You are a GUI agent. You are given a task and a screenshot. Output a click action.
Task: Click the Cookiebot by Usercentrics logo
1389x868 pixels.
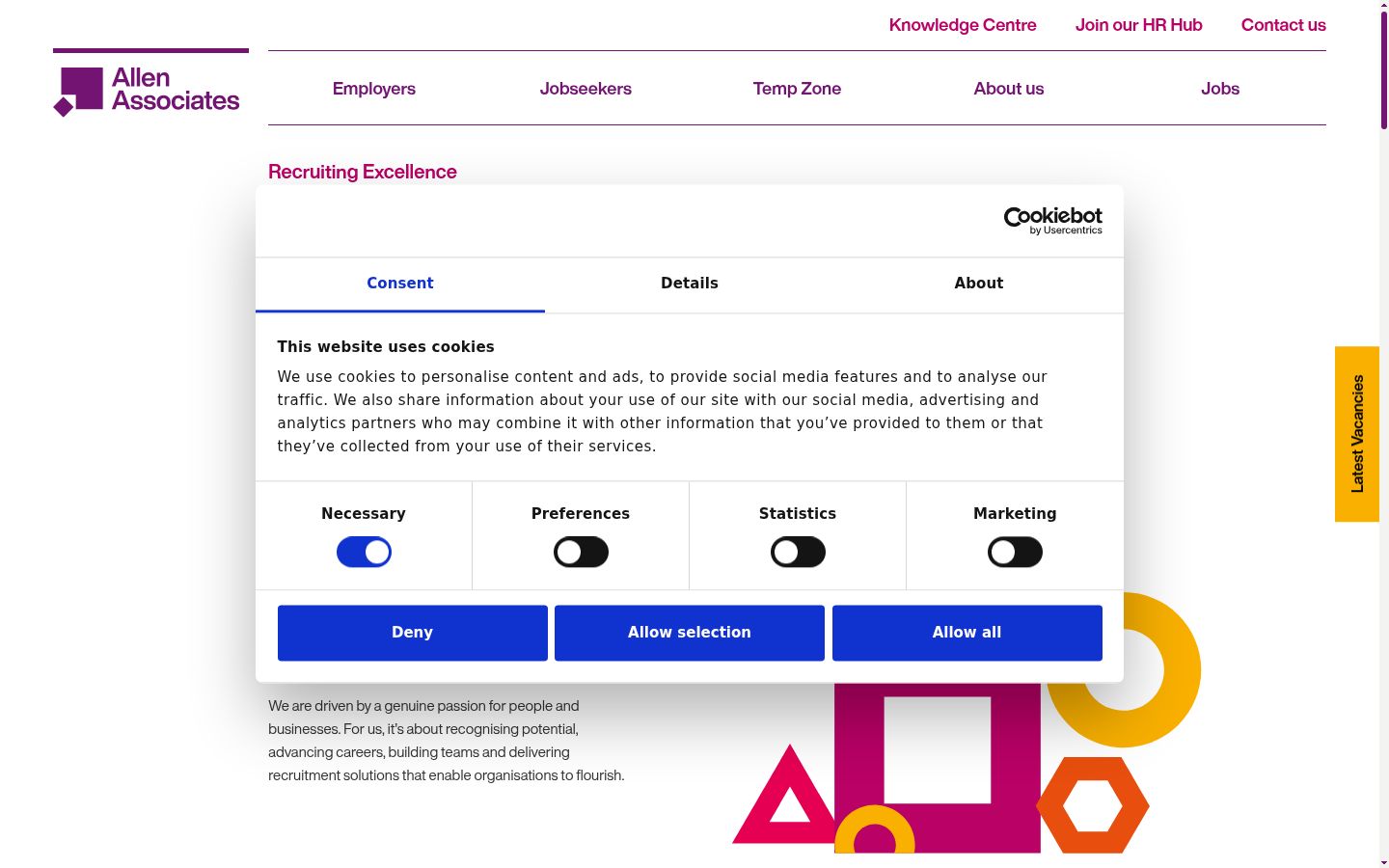(1052, 221)
